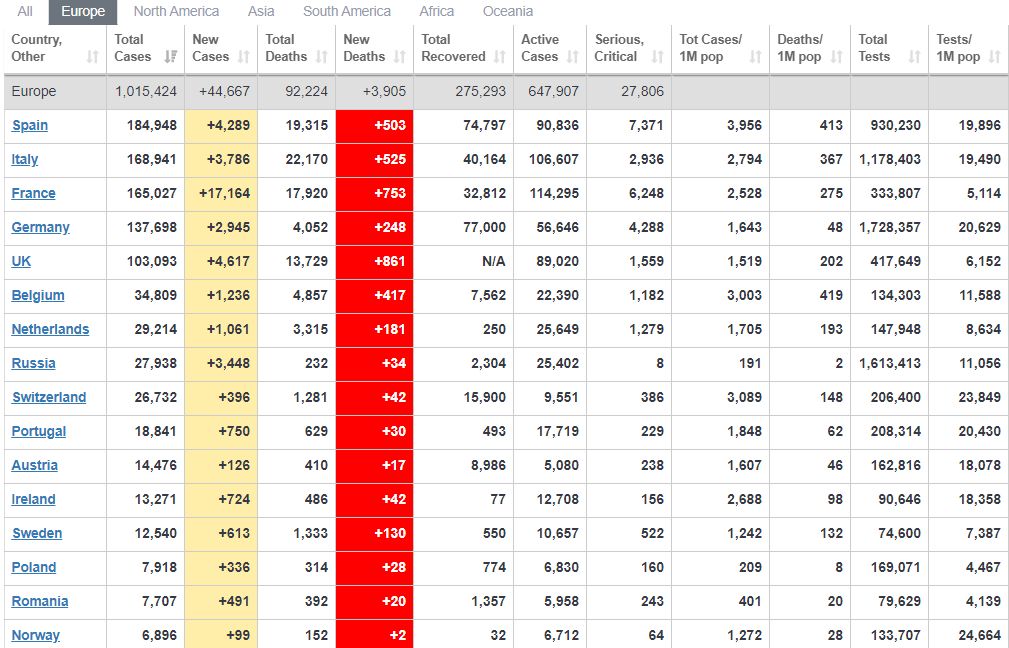Sort by Serious, Critical arrows icon
1009x648 pixels.
657,57
